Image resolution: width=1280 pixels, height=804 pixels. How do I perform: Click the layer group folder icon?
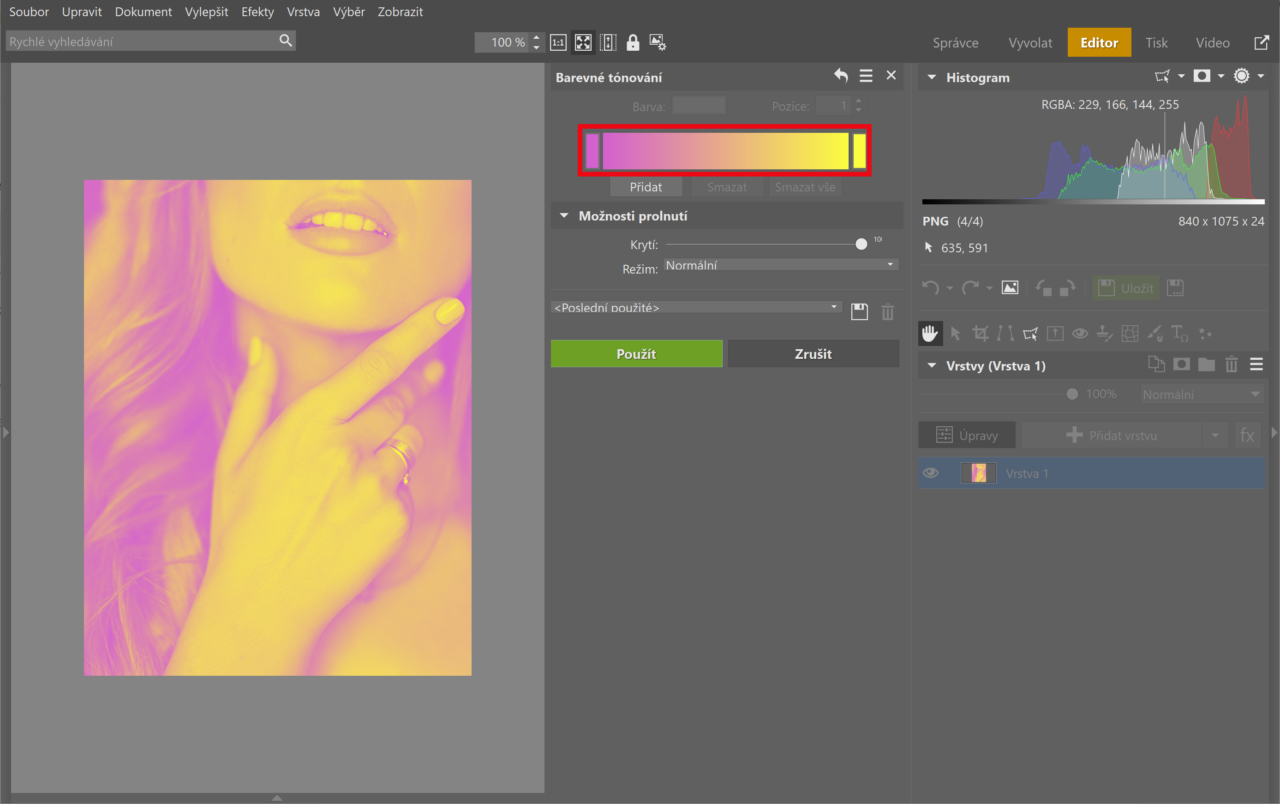tap(1206, 365)
